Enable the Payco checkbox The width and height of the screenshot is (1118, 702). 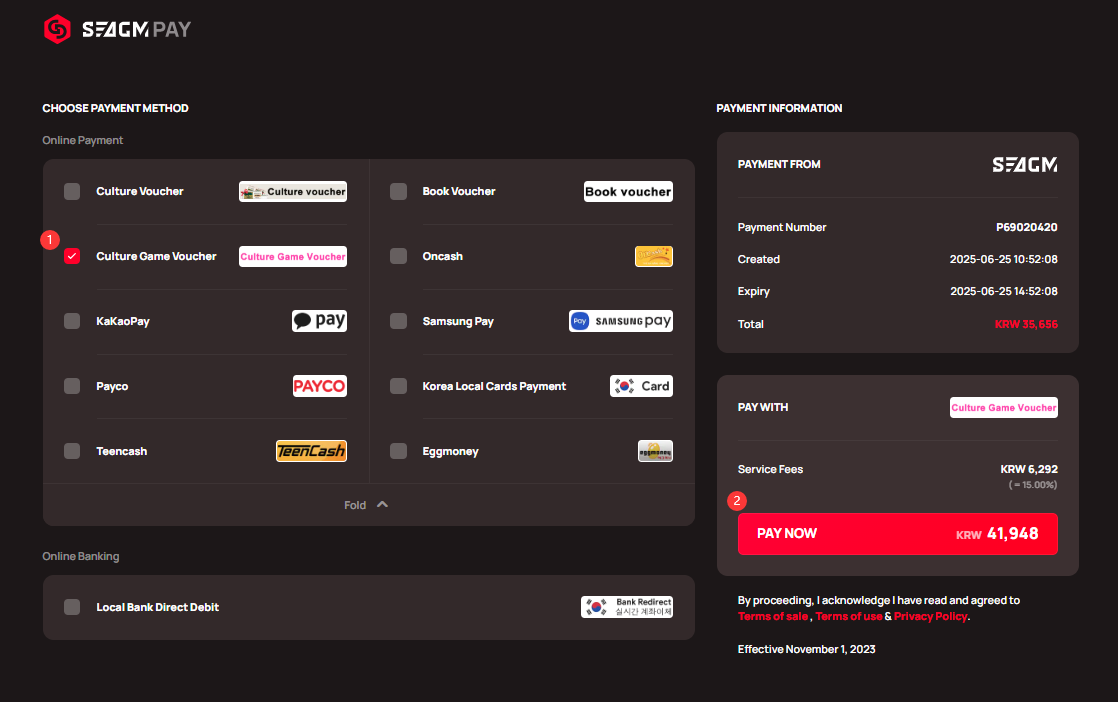coord(72,386)
